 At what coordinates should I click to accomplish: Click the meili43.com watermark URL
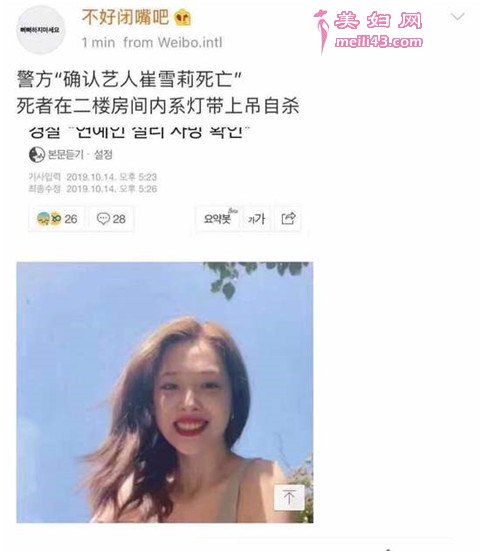[x=378, y=42]
